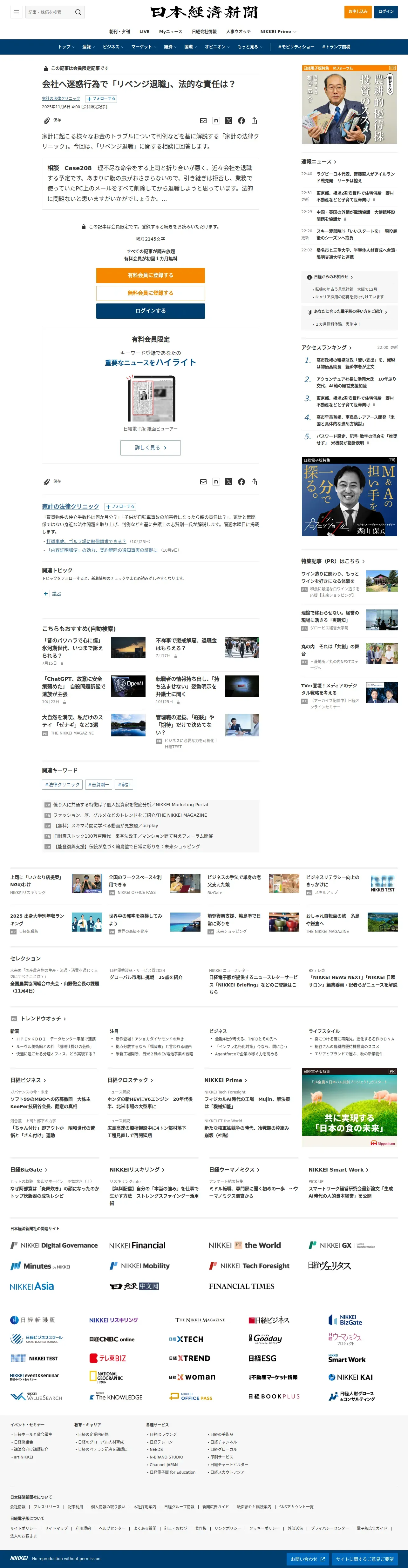Open the アクセスランキング heading link
The height and width of the screenshot is (1568, 408).
pyautogui.click(x=326, y=348)
